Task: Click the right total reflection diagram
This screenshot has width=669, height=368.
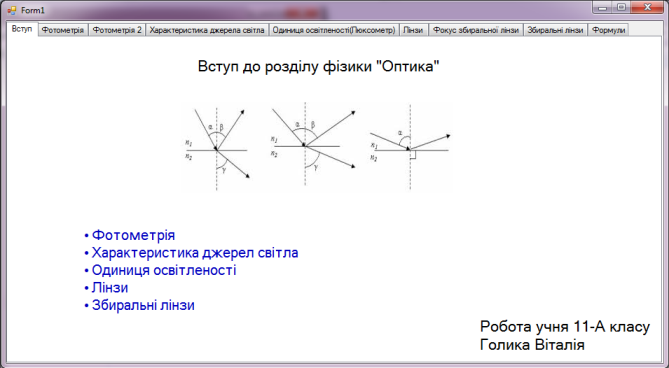Action: [410, 147]
